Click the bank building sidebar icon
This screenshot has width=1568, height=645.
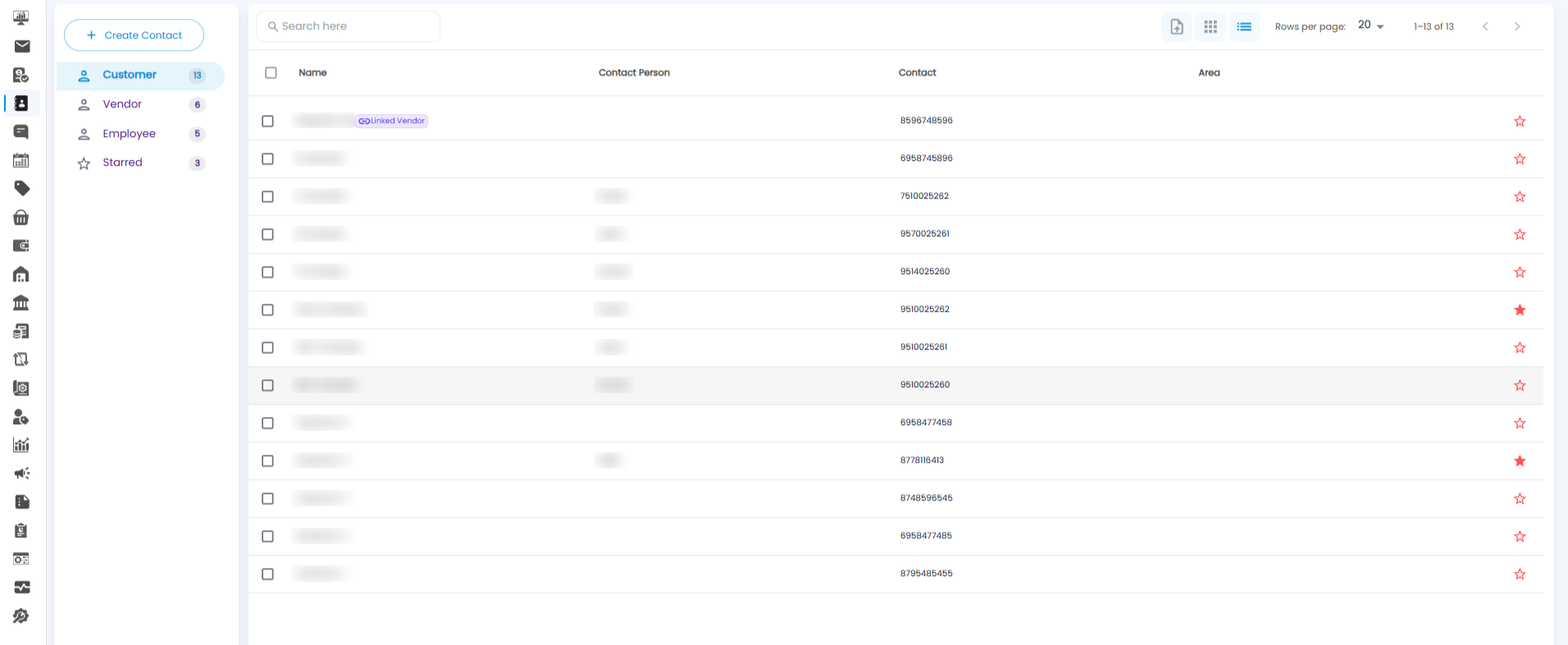pyautogui.click(x=21, y=303)
